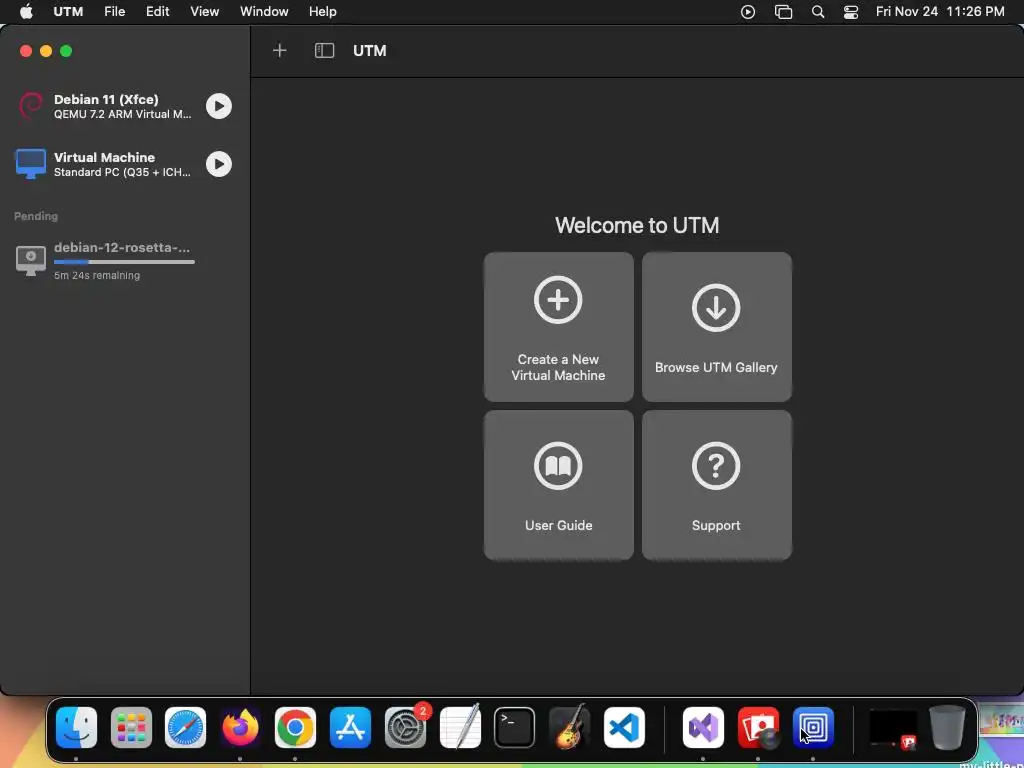Screen dimensions: 1024x768
Task: Click the UTM icon in the Dock
Action: pos(813,727)
